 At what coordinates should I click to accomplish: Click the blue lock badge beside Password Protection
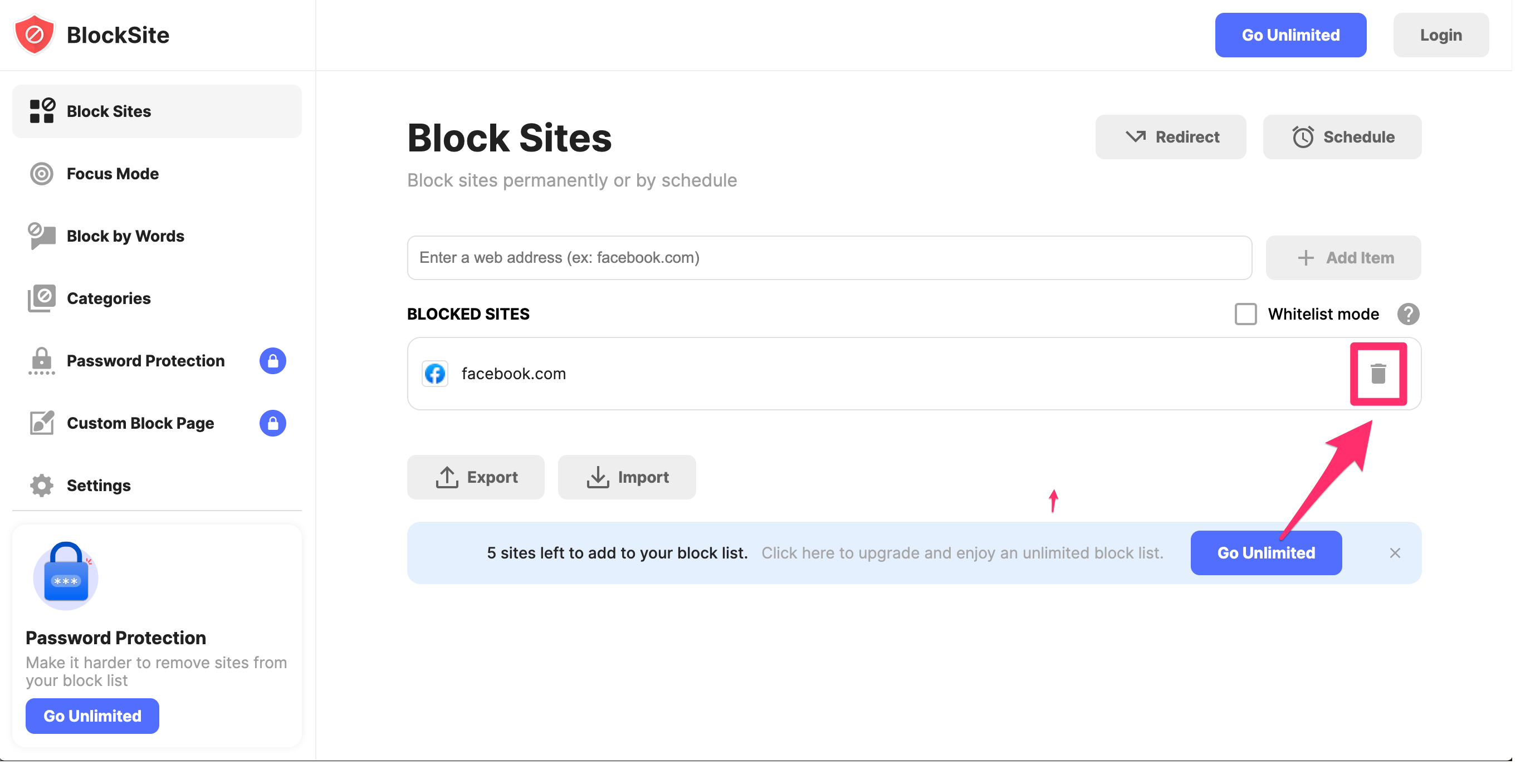(273, 360)
